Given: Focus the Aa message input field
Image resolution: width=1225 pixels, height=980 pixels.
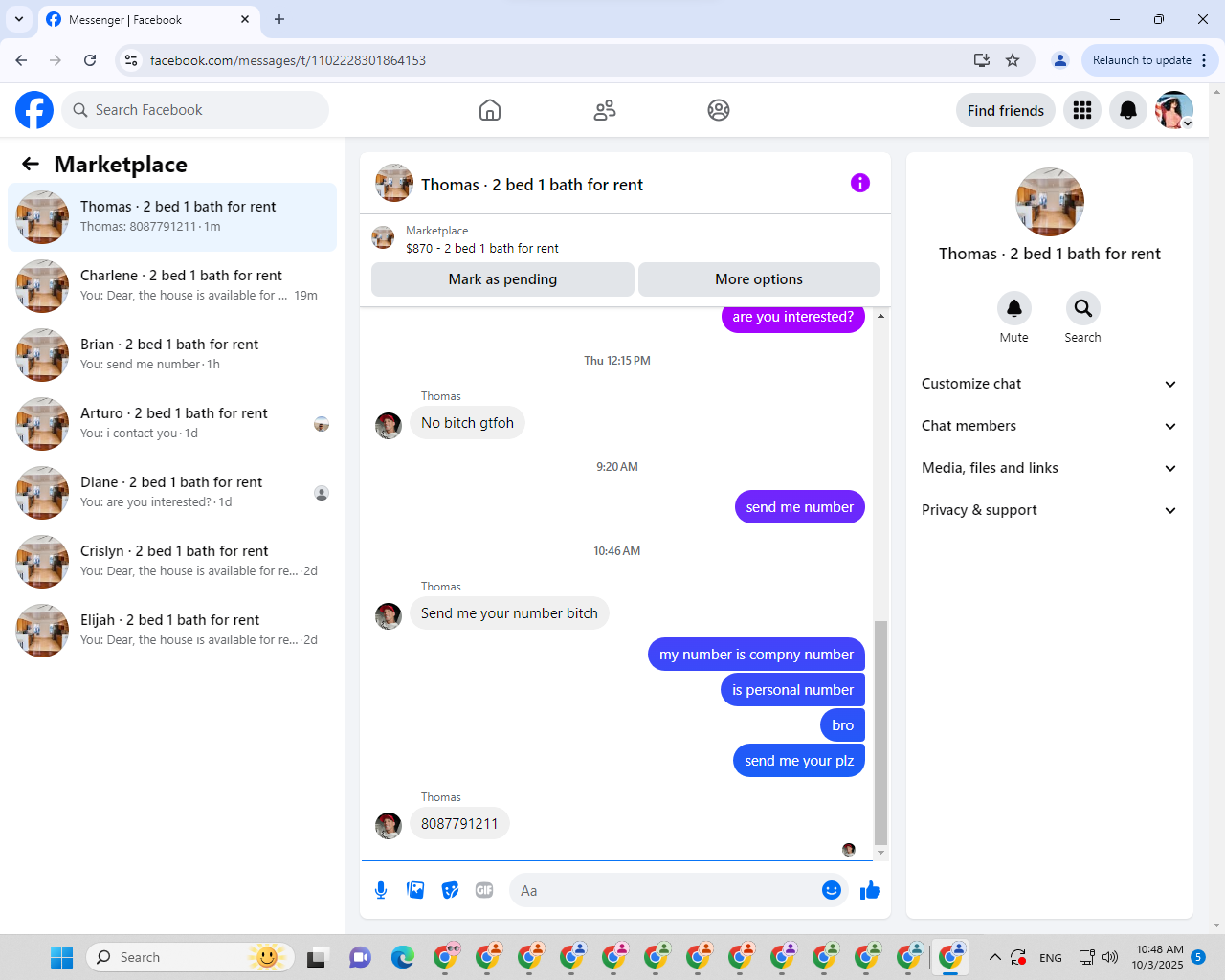Looking at the screenshot, I should coord(666,891).
